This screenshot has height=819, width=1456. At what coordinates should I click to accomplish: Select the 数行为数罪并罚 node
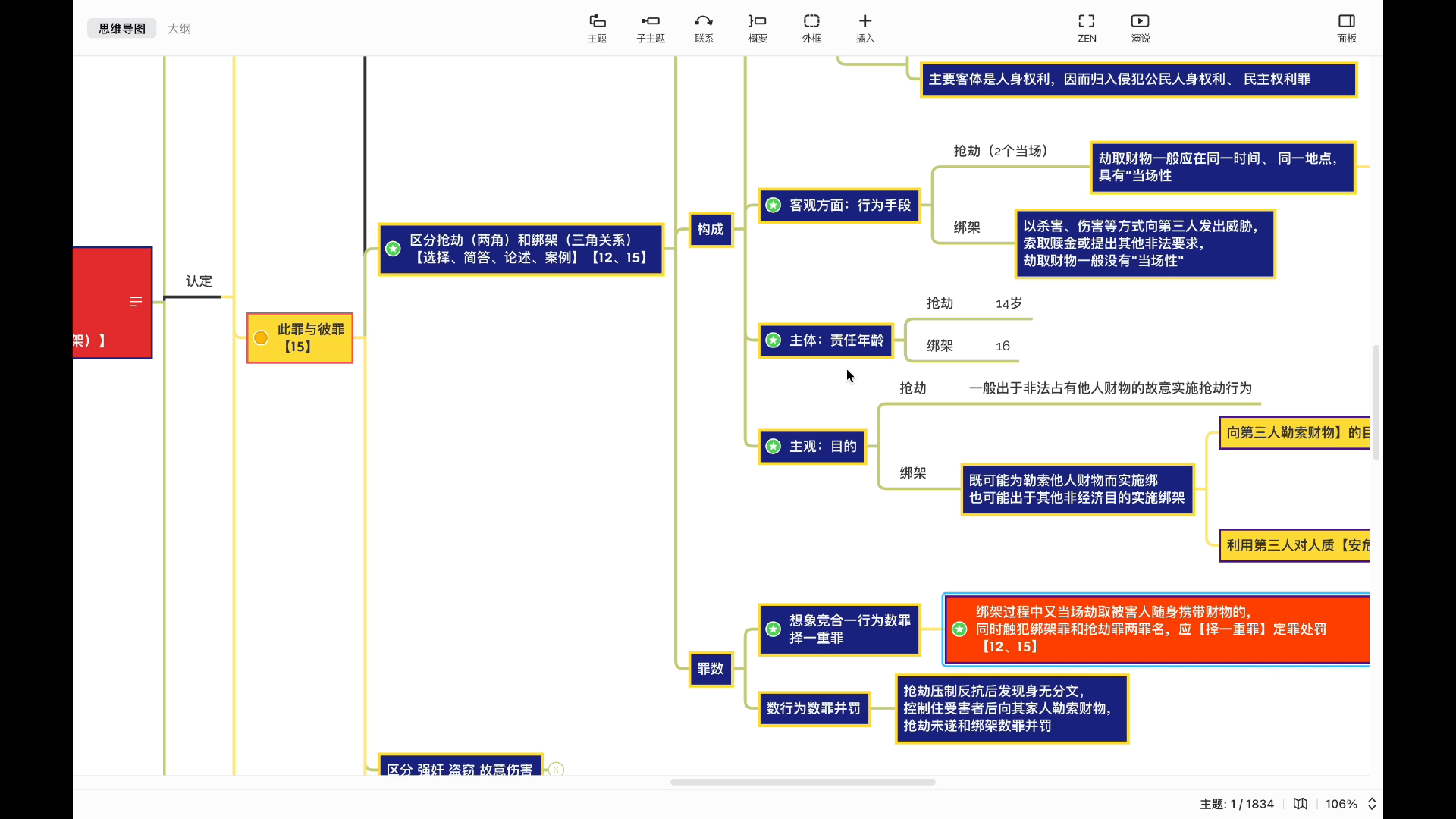(814, 708)
